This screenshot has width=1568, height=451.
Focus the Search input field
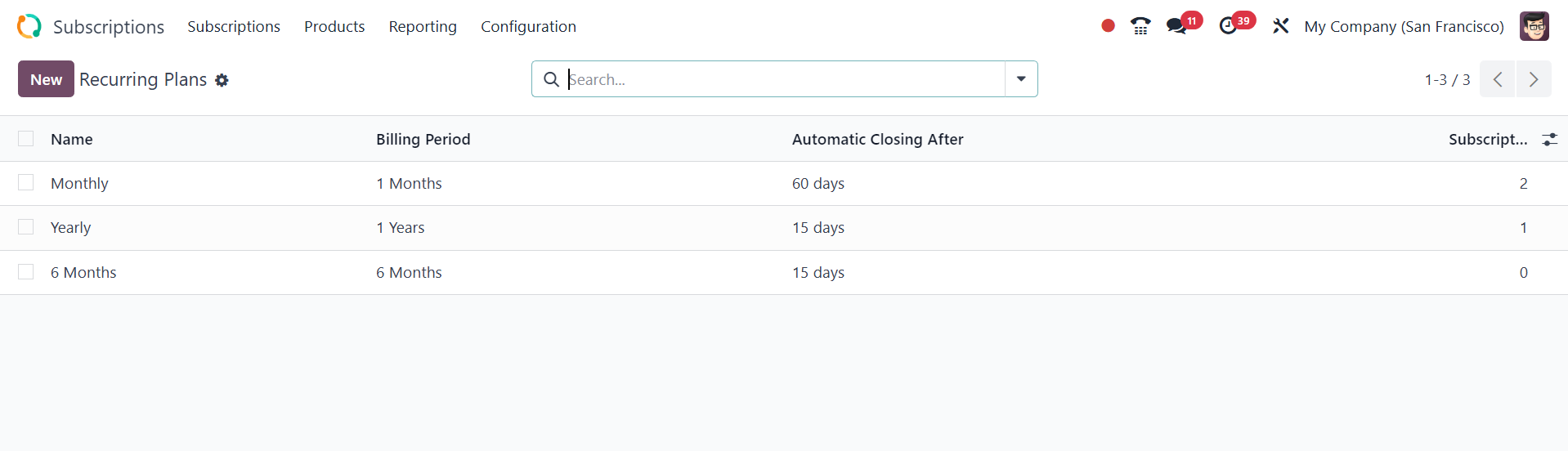click(x=783, y=79)
